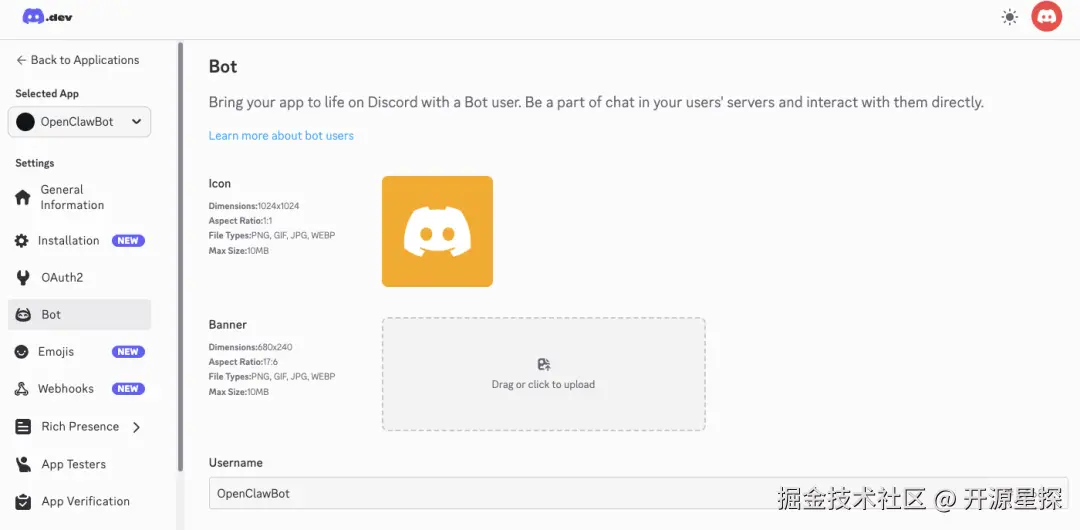
Task: Go back to Applications
Action: 78,60
